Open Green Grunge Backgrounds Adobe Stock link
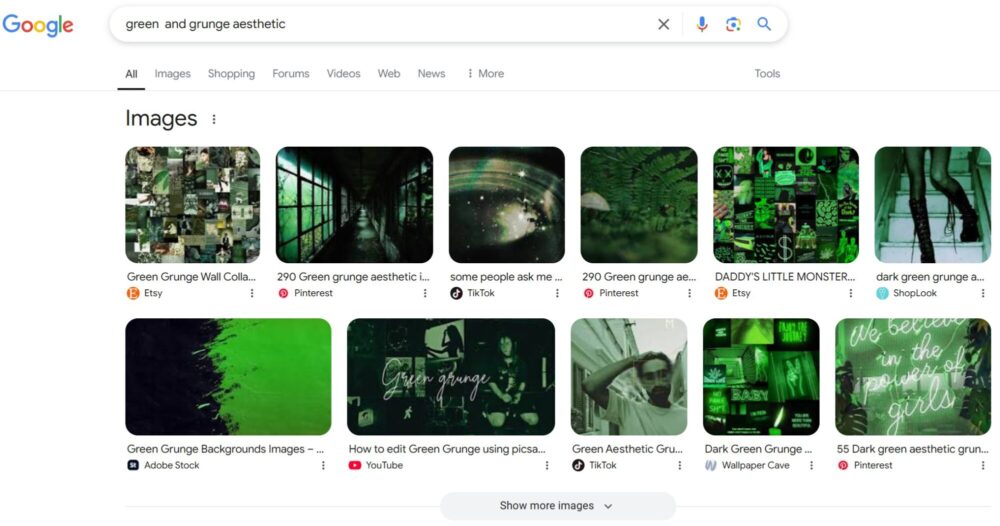Viewport: 1000px width, 526px height. pos(225,449)
